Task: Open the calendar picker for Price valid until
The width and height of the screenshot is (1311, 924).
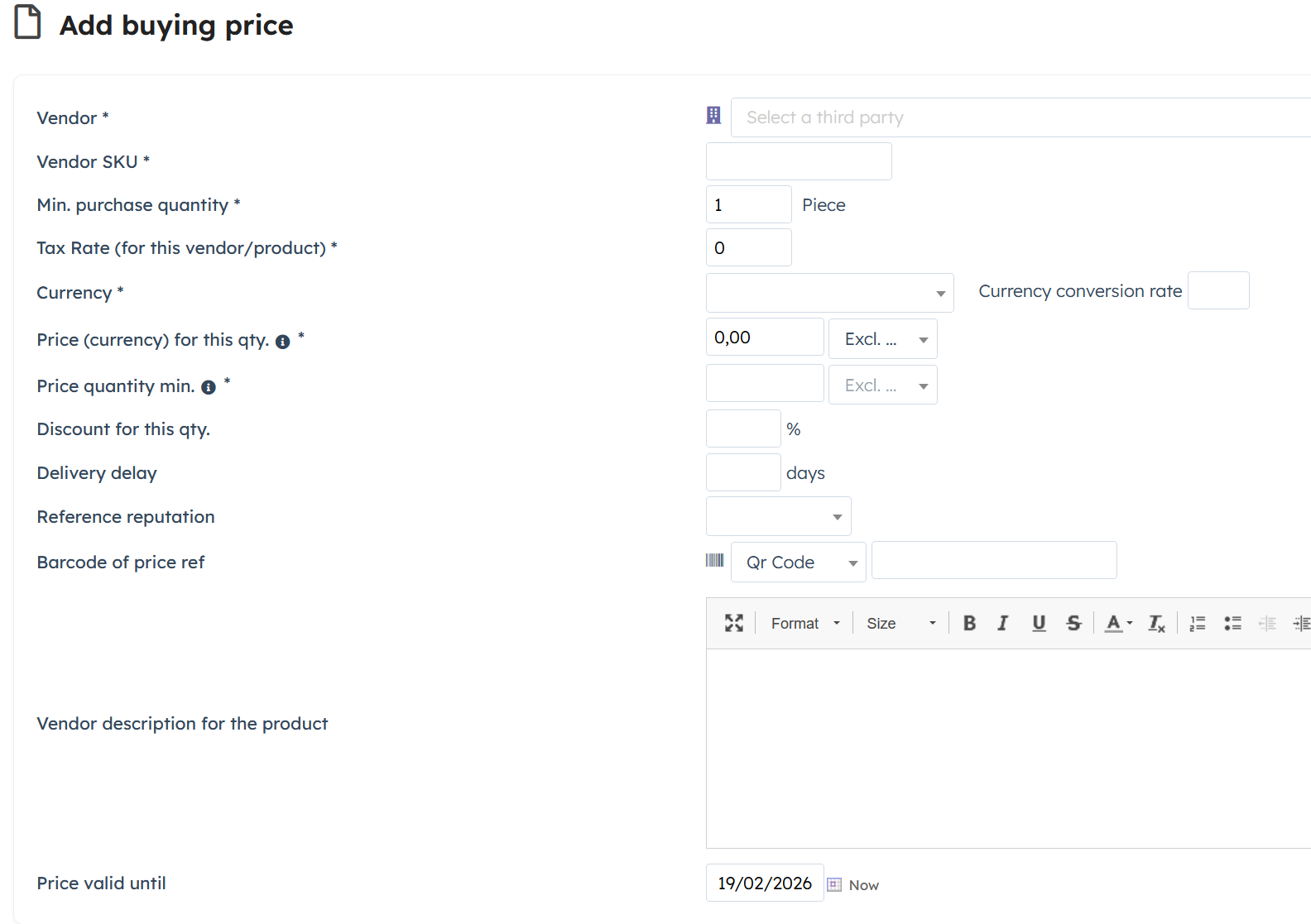Action: pyautogui.click(x=834, y=884)
